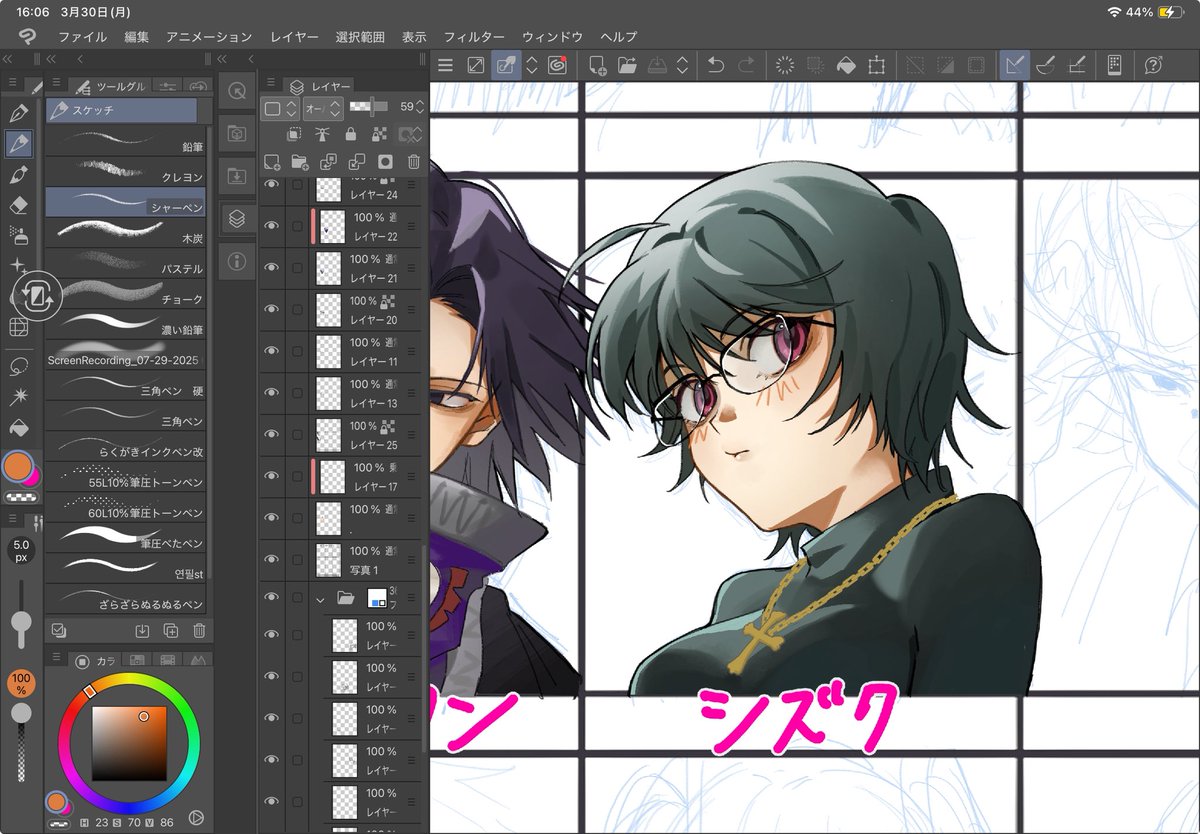Toggle the Snap to Ruler command bar button
The width and height of the screenshot is (1200, 834).
click(1015, 65)
